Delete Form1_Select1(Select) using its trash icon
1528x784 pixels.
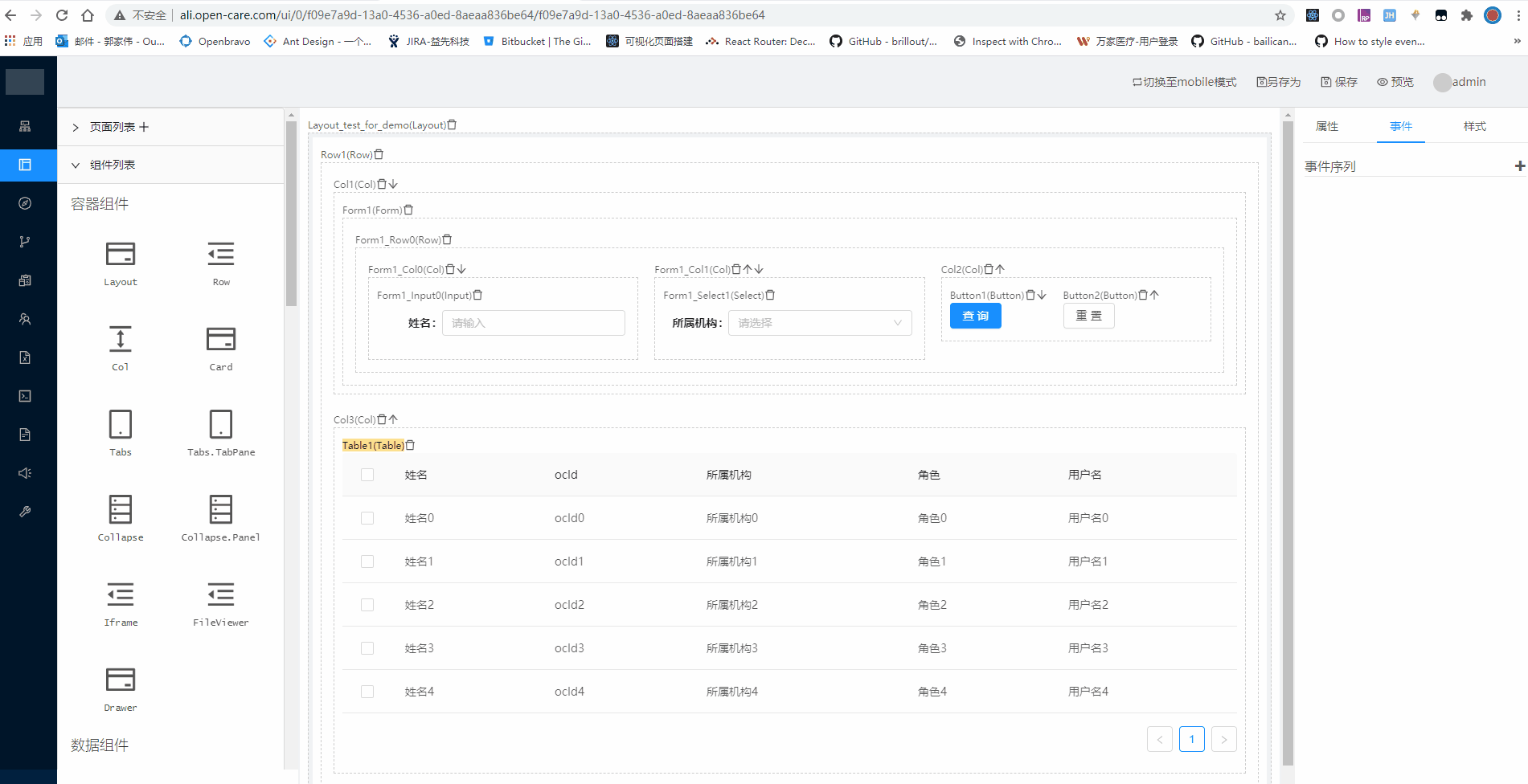[770, 295]
